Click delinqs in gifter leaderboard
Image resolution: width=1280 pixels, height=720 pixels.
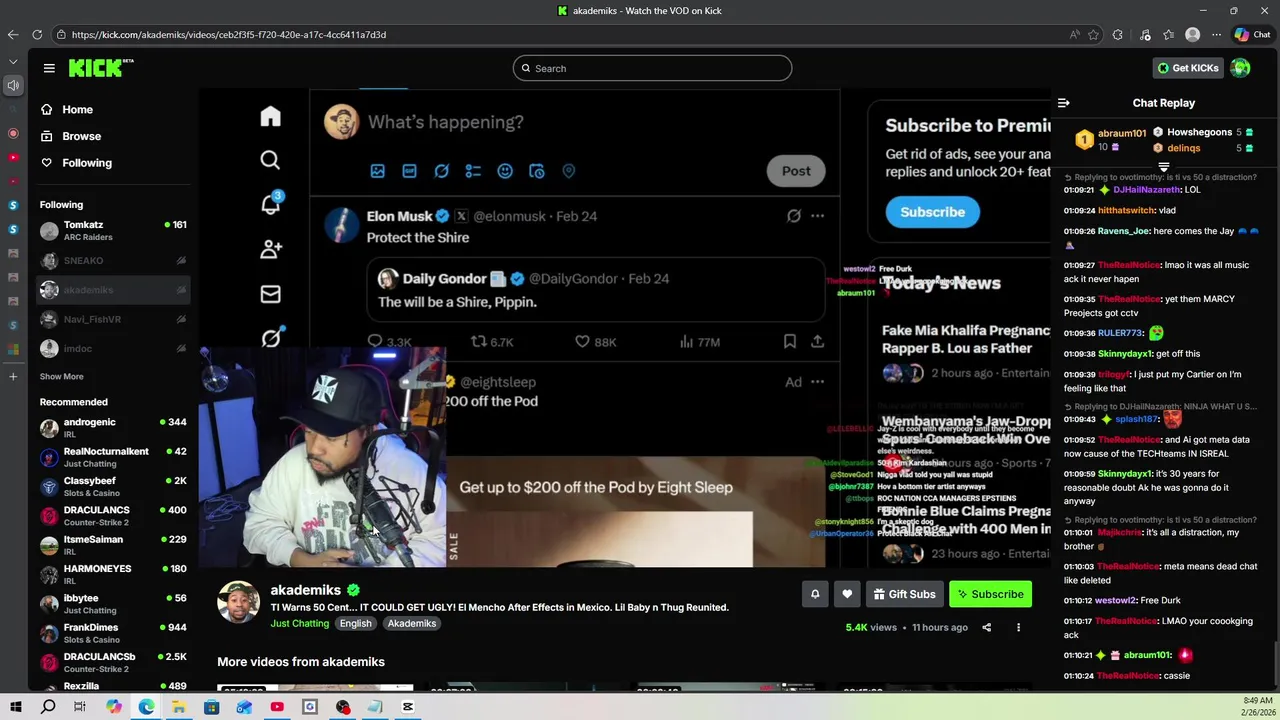click(1183, 148)
